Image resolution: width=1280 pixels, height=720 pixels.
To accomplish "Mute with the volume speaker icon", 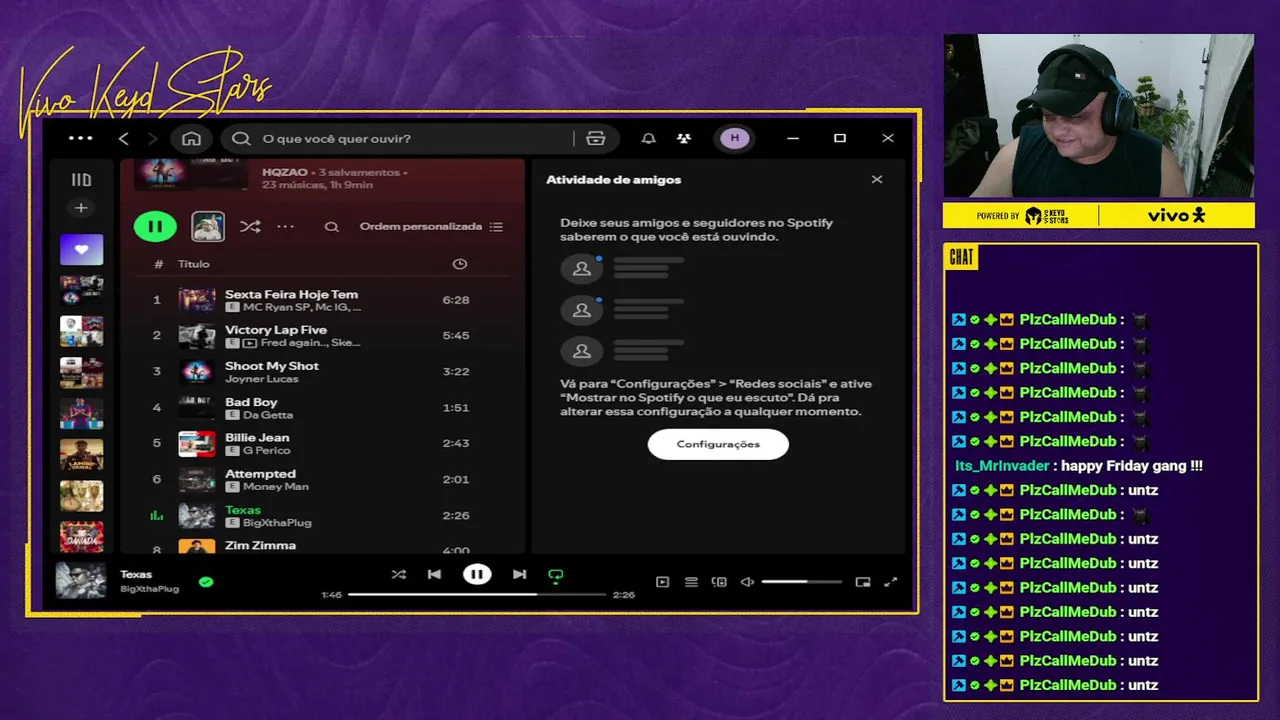I will (x=747, y=582).
